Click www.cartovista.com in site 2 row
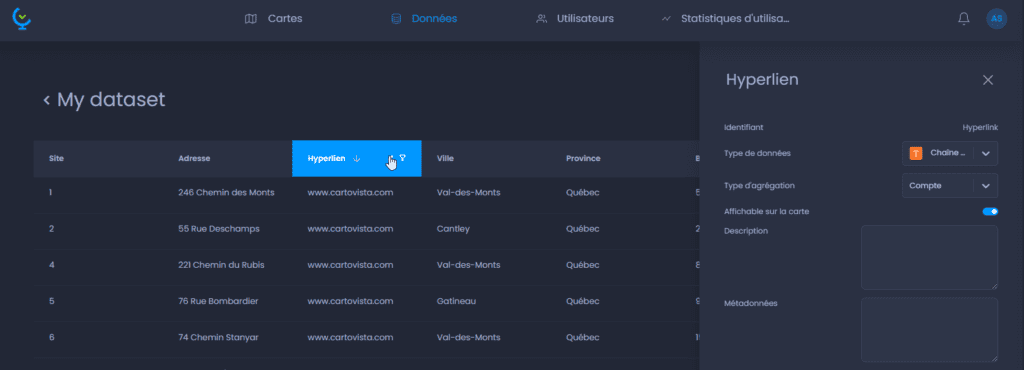 tap(350, 229)
